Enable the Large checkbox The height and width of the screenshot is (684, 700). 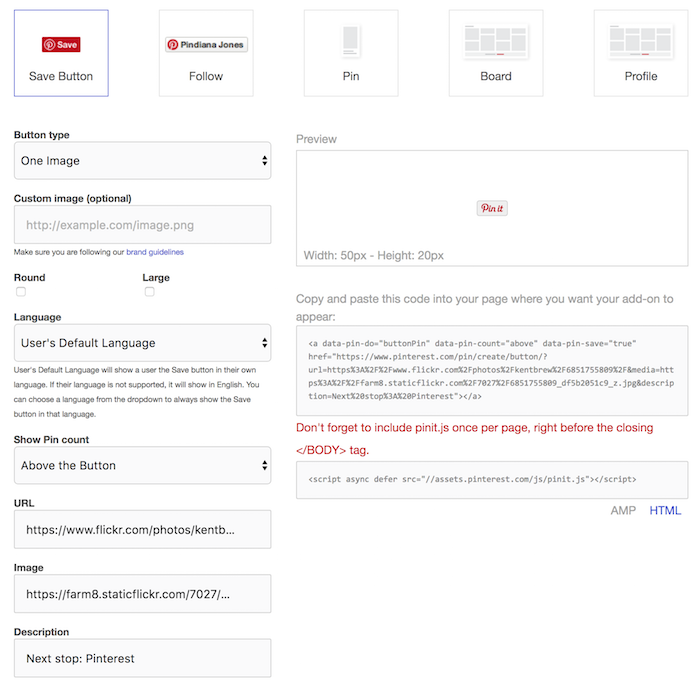150,292
